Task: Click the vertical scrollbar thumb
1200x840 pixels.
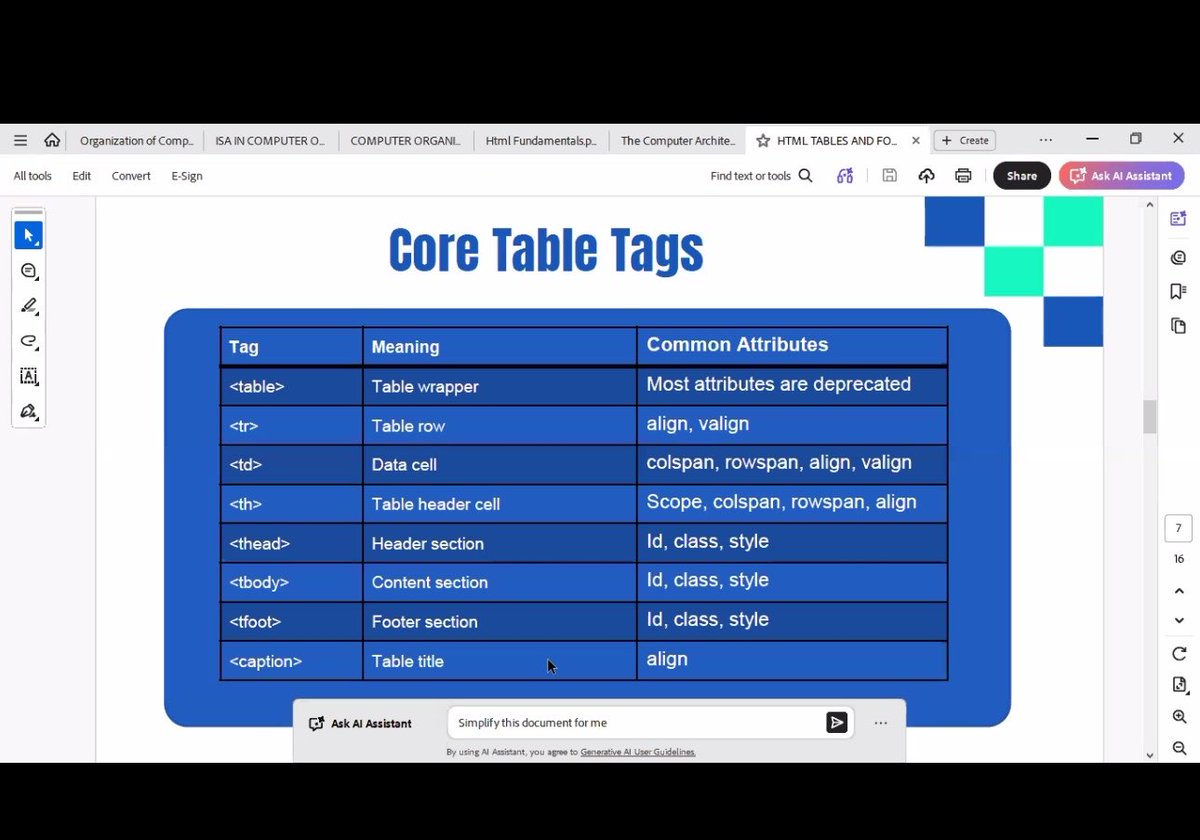Action: point(1150,416)
